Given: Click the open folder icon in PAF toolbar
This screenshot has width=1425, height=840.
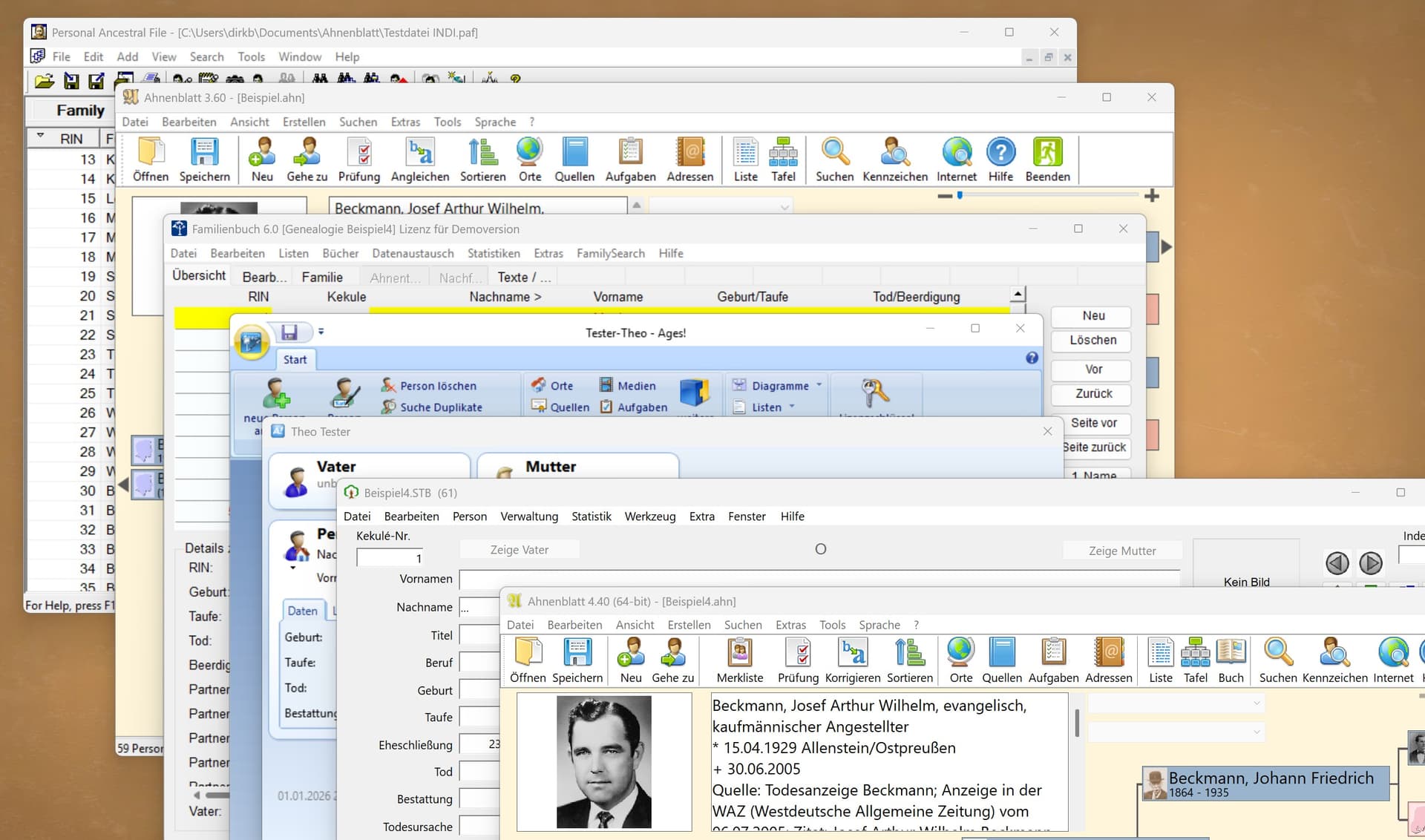Looking at the screenshot, I should click(x=45, y=80).
